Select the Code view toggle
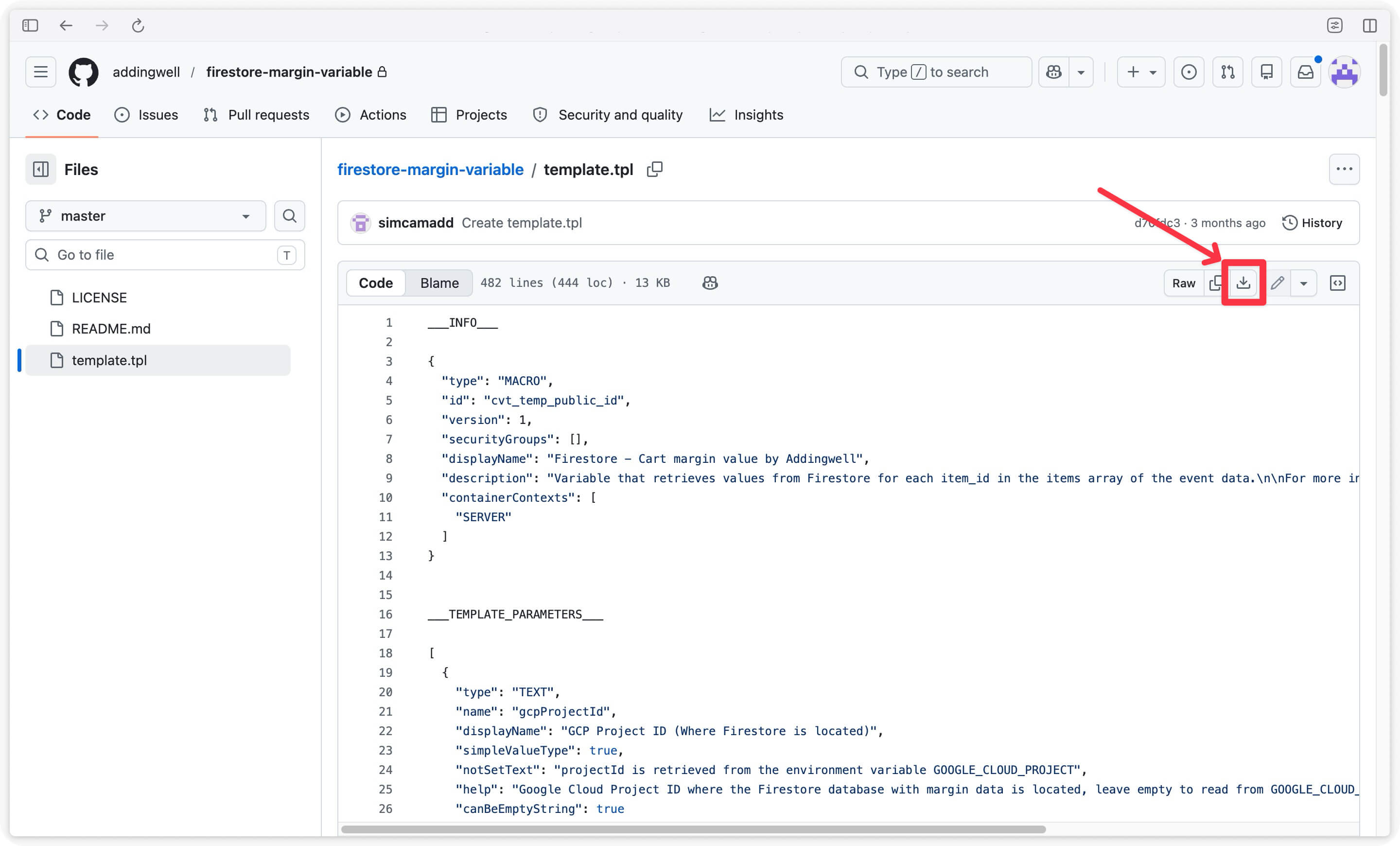This screenshot has width=1400, height=846. (x=376, y=283)
